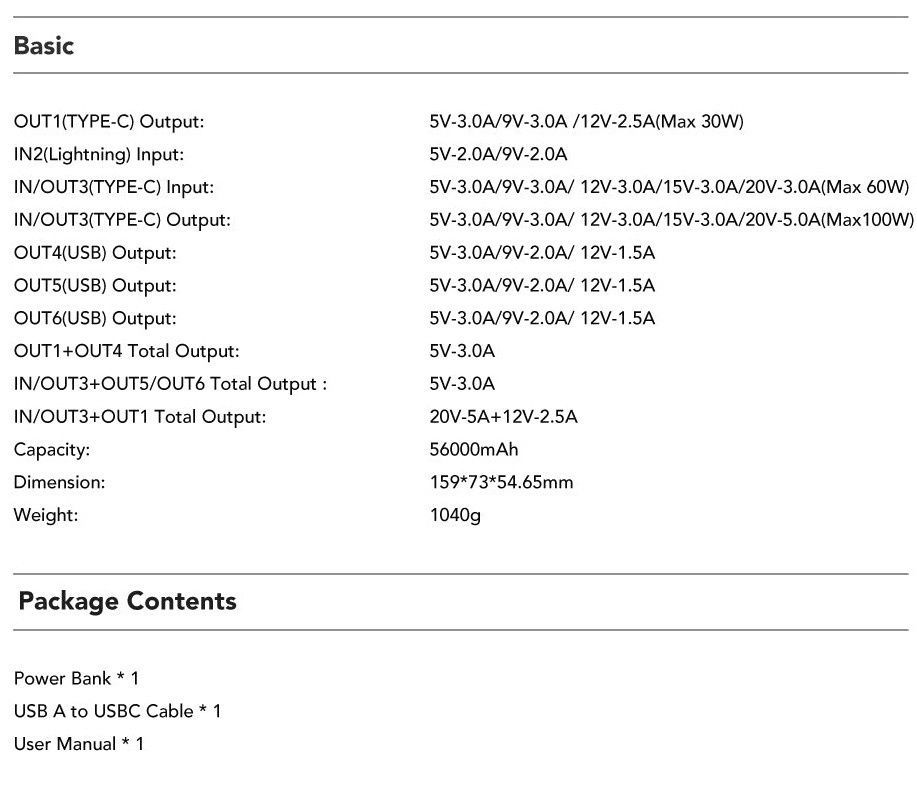
Task: Click the Basic section heading
Action: click(44, 46)
